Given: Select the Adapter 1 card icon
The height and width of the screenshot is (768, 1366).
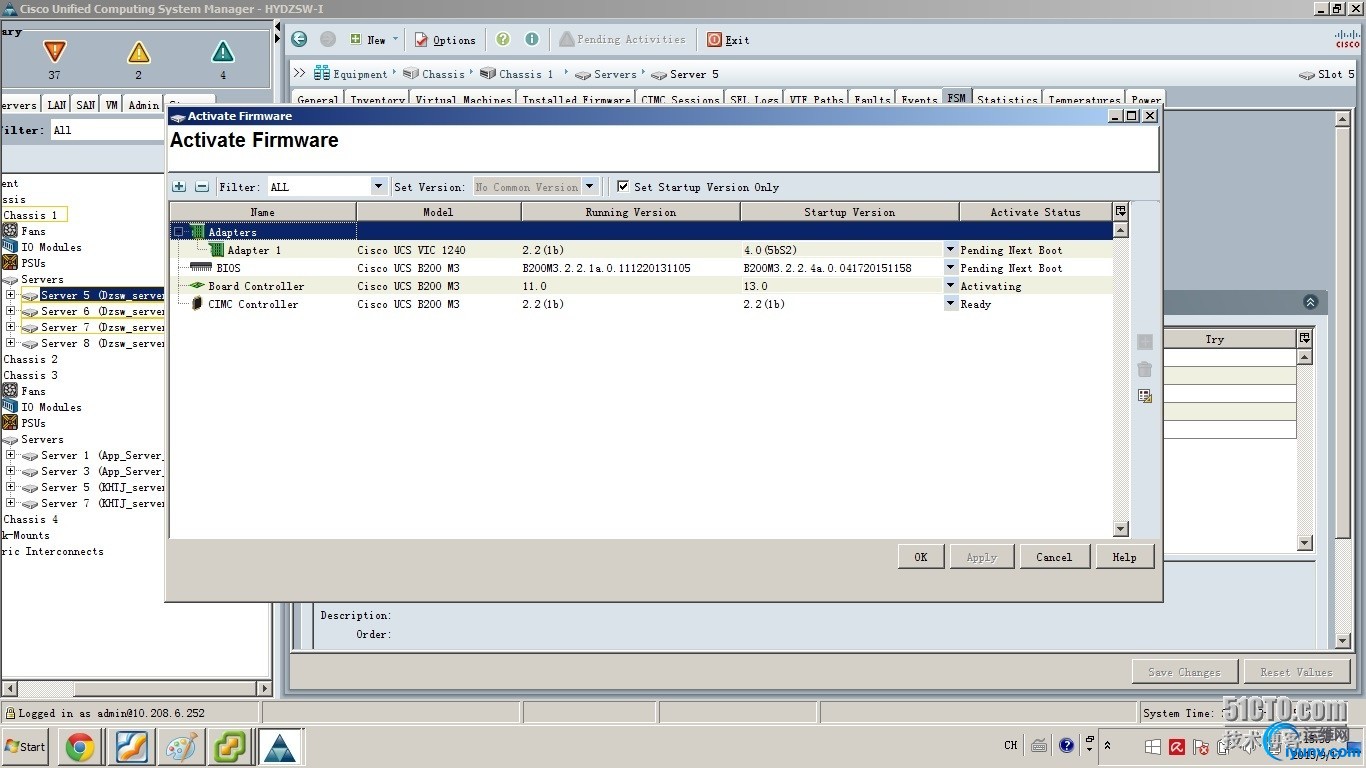Looking at the screenshot, I should click(x=217, y=250).
